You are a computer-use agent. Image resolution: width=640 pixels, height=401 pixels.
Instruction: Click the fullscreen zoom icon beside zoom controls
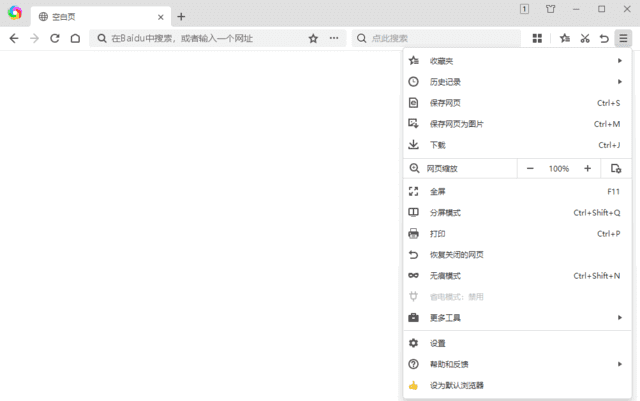pos(616,169)
